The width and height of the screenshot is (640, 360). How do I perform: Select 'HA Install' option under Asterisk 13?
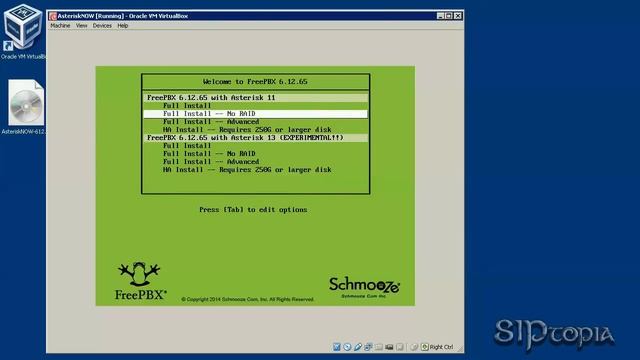247,169
